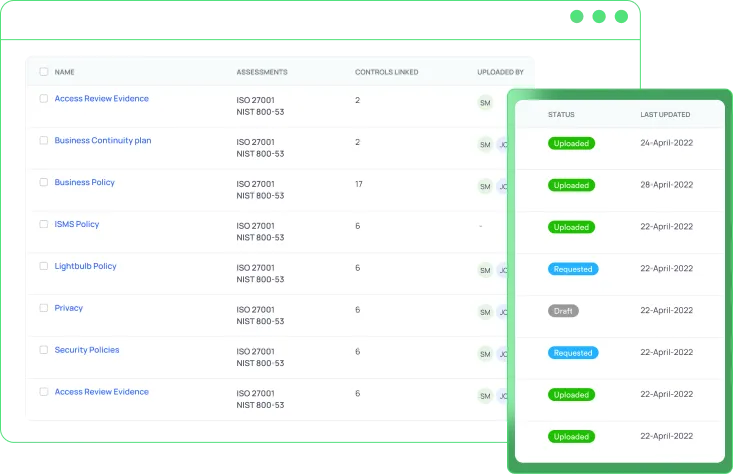Click the SM avatar in Business Policy row
The width and height of the screenshot is (733, 474).
[x=485, y=186]
